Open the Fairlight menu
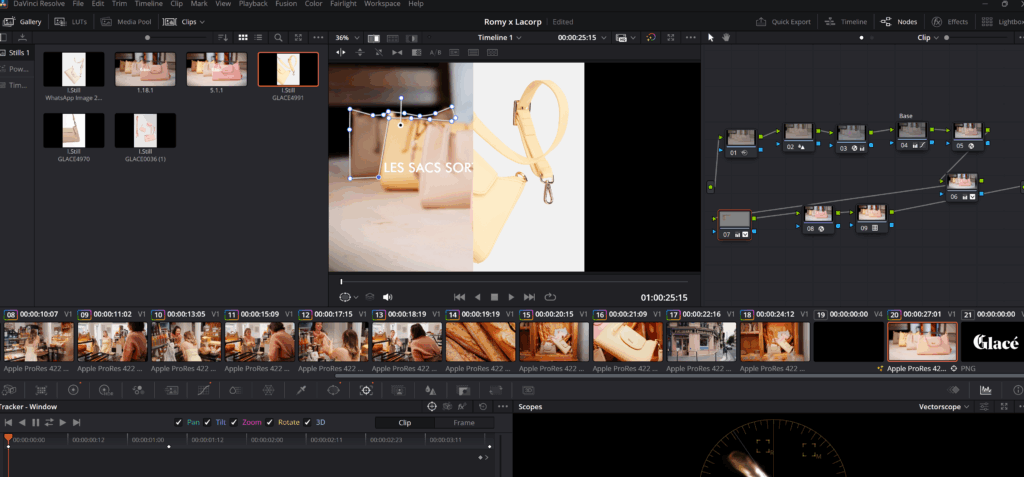 (x=343, y=4)
